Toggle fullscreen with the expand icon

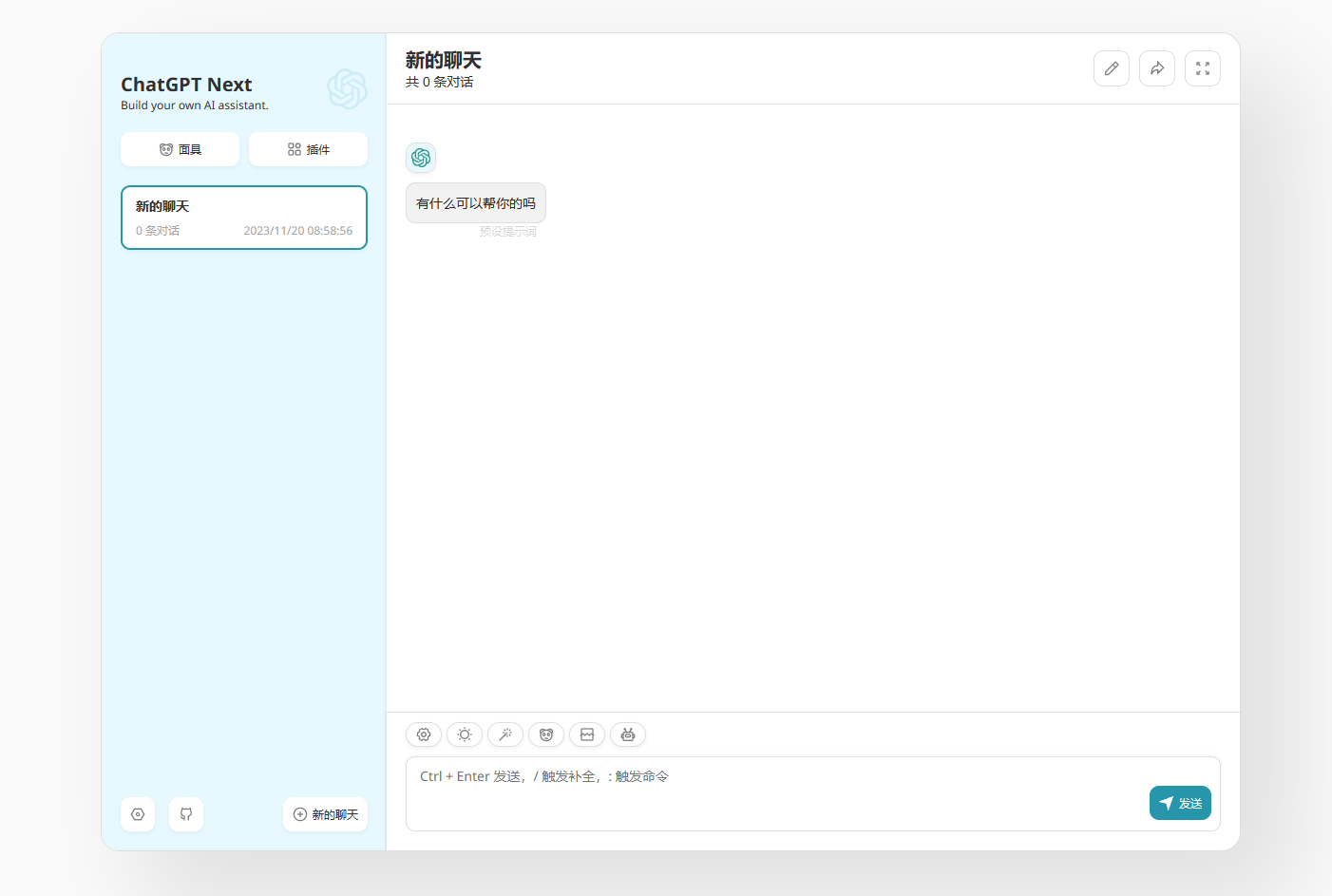(x=1203, y=68)
